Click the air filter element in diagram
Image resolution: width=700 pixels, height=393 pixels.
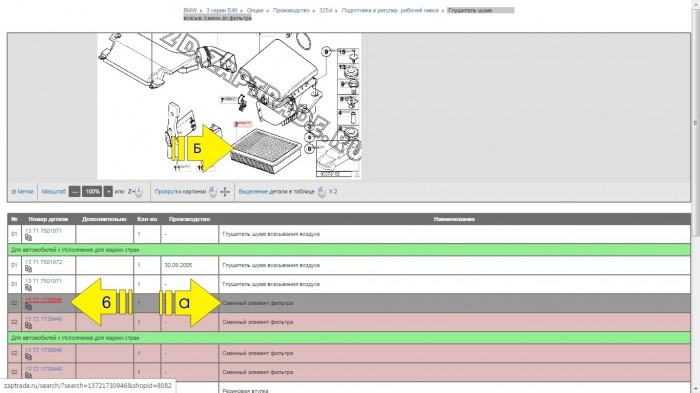point(267,152)
